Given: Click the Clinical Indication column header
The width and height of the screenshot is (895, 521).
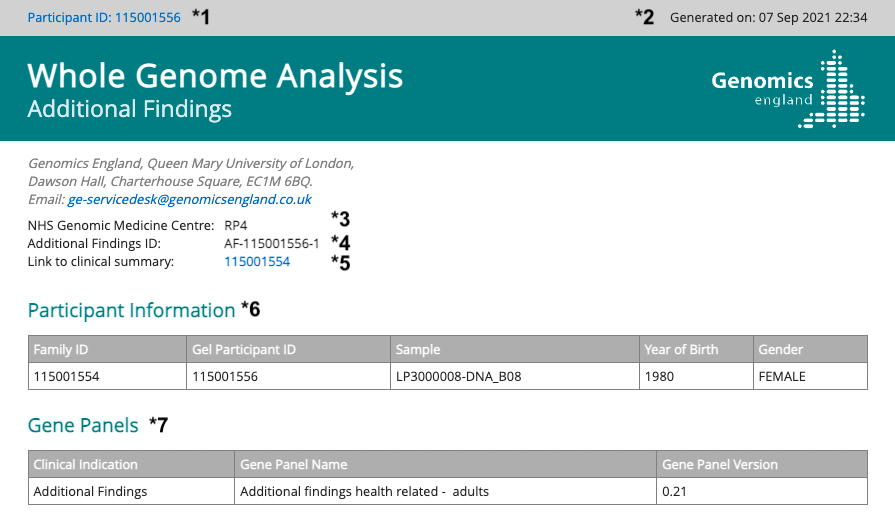Looking at the screenshot, I should (x=86, y=464).
